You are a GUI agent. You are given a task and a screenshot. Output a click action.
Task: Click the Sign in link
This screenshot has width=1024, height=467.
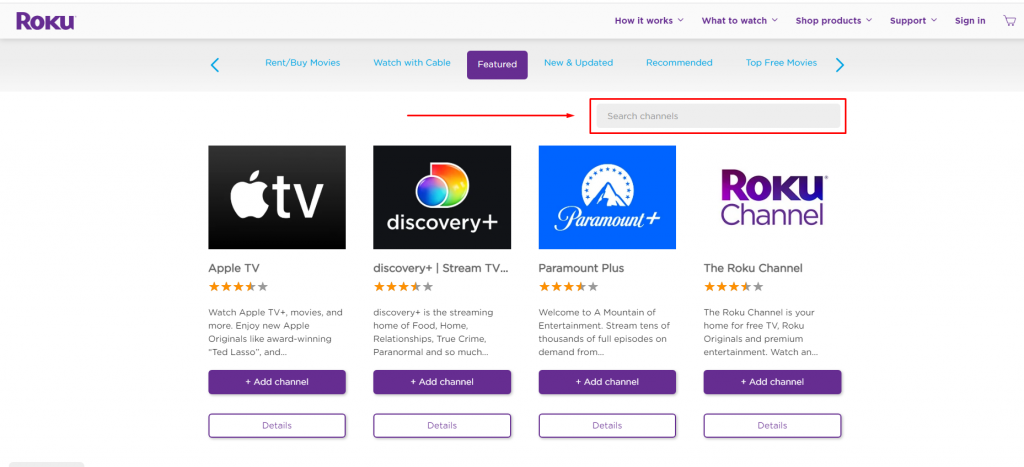970,20
